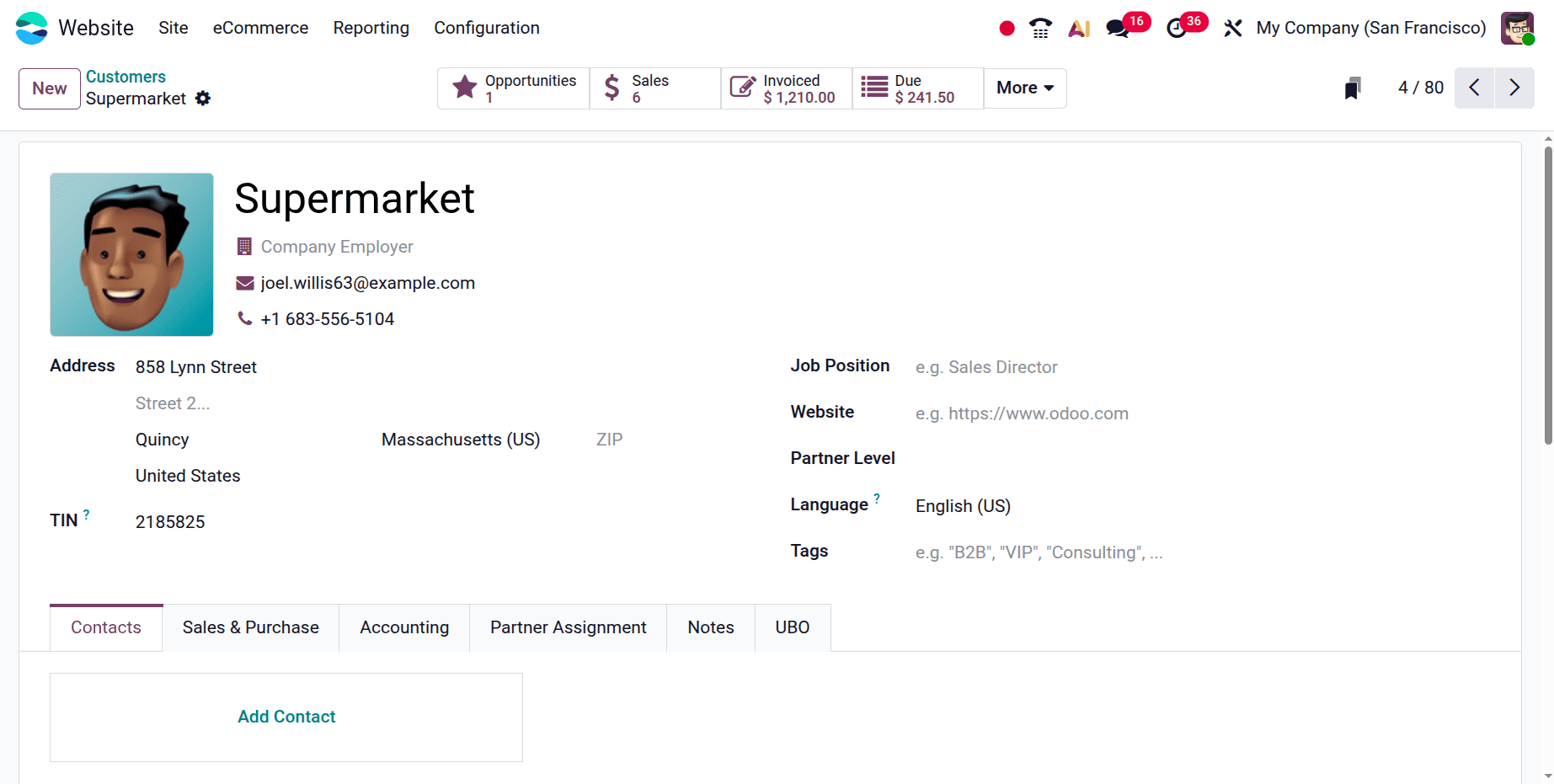
Task: Open the developer tools wrench icon
Action: pos(1233,29)
